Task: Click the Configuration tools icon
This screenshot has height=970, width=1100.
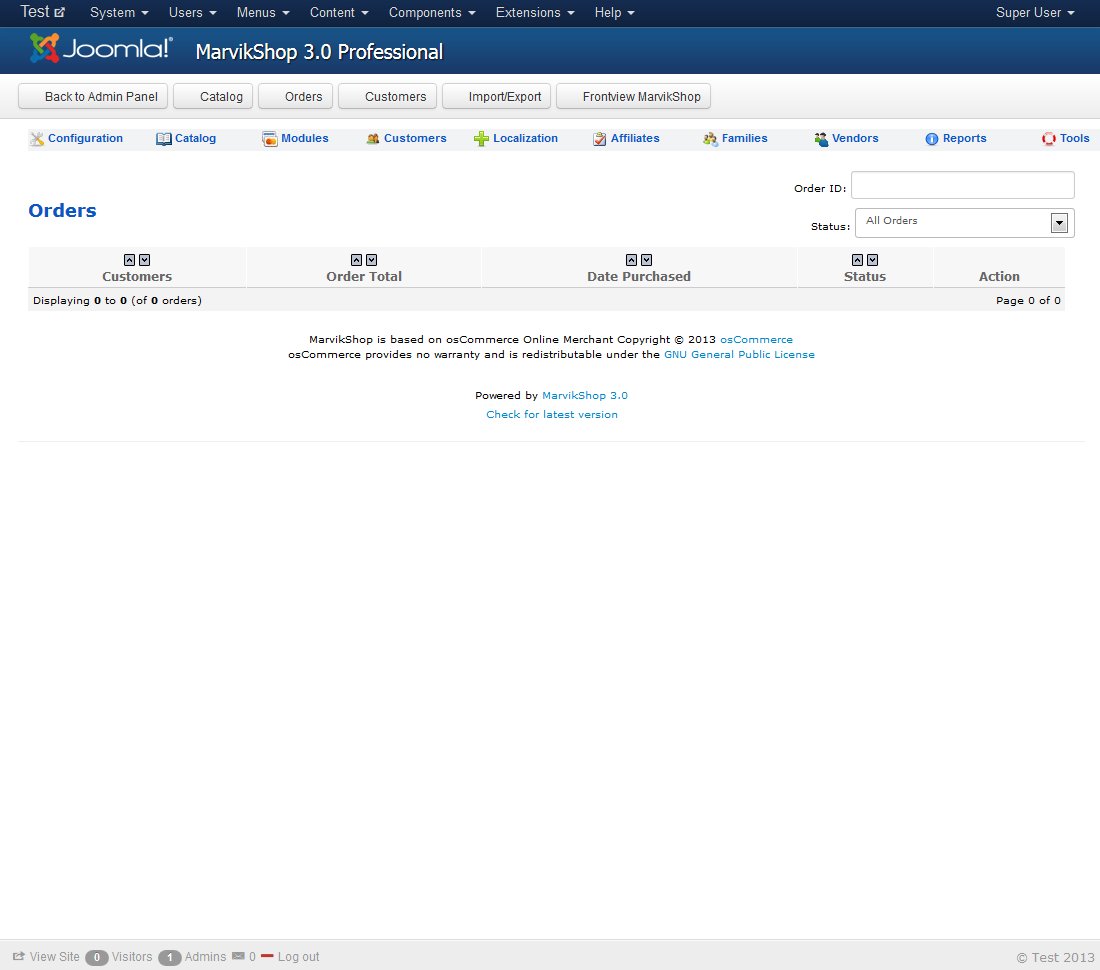Action: [36, 139]
